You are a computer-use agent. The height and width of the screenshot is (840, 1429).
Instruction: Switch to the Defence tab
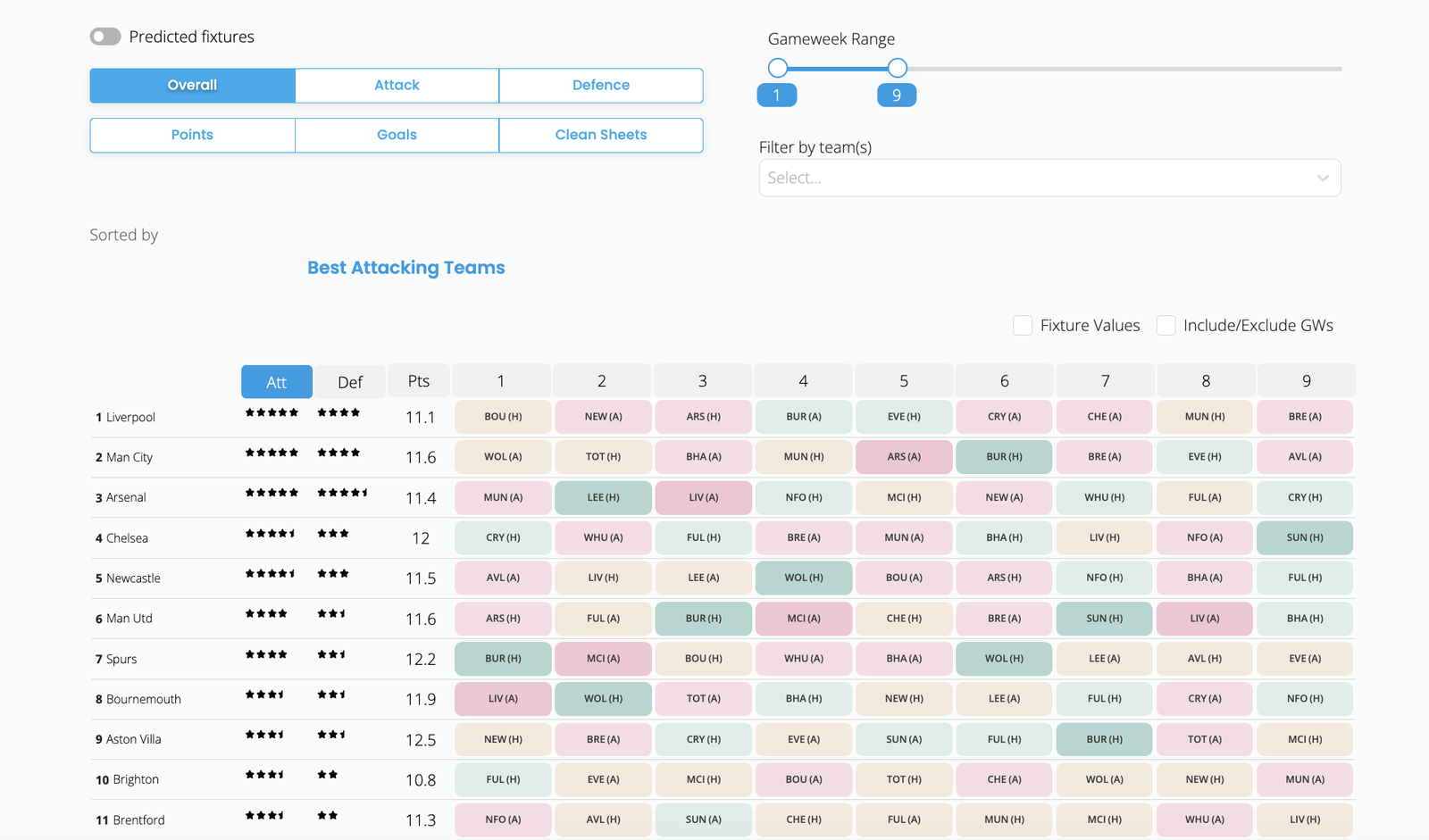(600, 86)
